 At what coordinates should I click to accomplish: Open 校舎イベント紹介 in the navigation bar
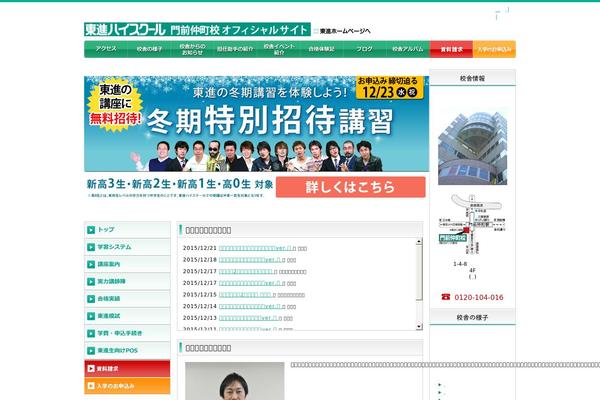click(279, 49)
